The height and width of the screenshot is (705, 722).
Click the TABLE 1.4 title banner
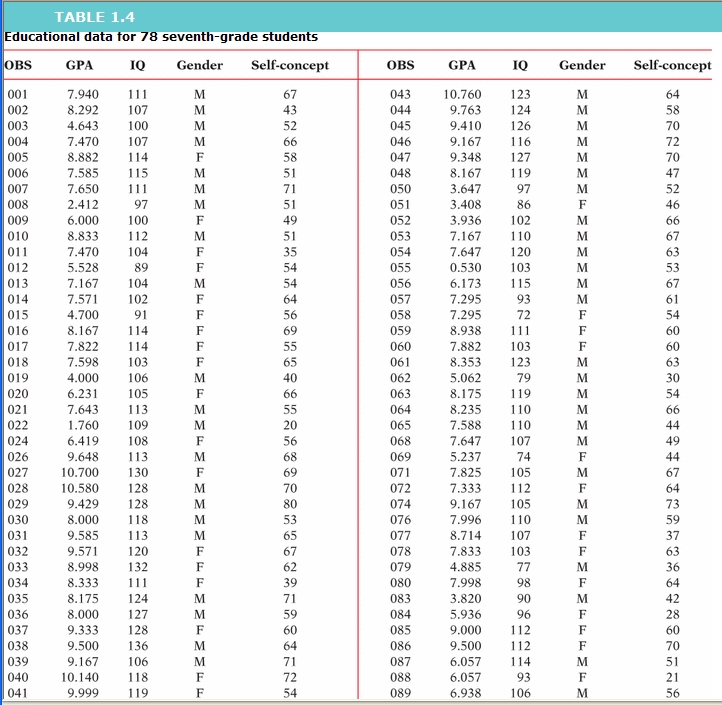[95, 17]
